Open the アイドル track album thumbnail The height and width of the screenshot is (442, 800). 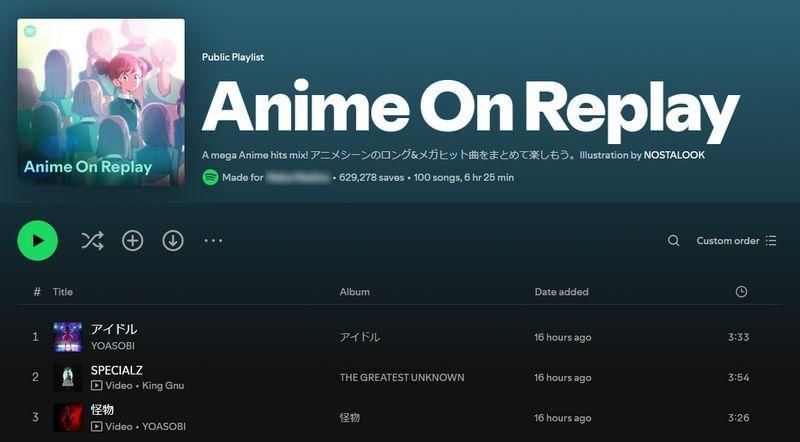[x=68, y=337]
